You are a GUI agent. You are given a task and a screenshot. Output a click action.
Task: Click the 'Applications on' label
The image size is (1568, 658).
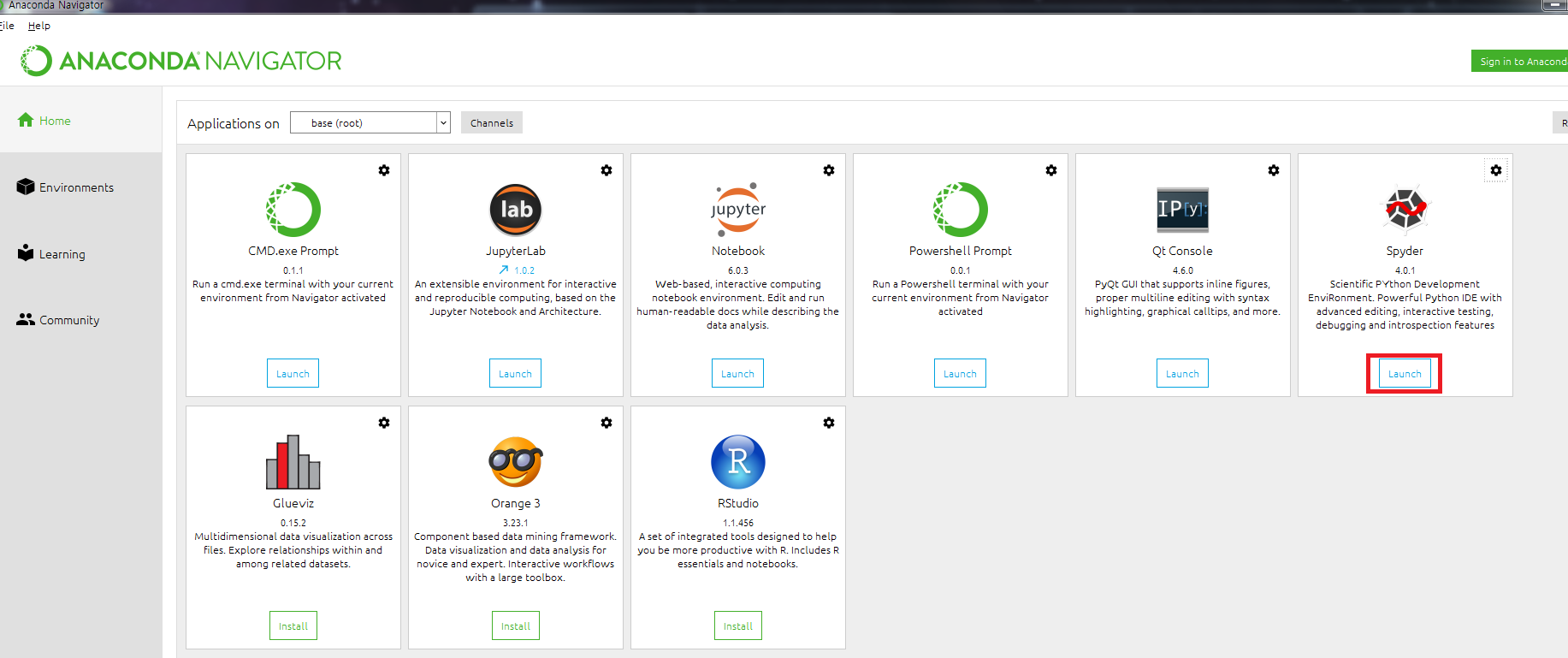click(x=234, y=123)
